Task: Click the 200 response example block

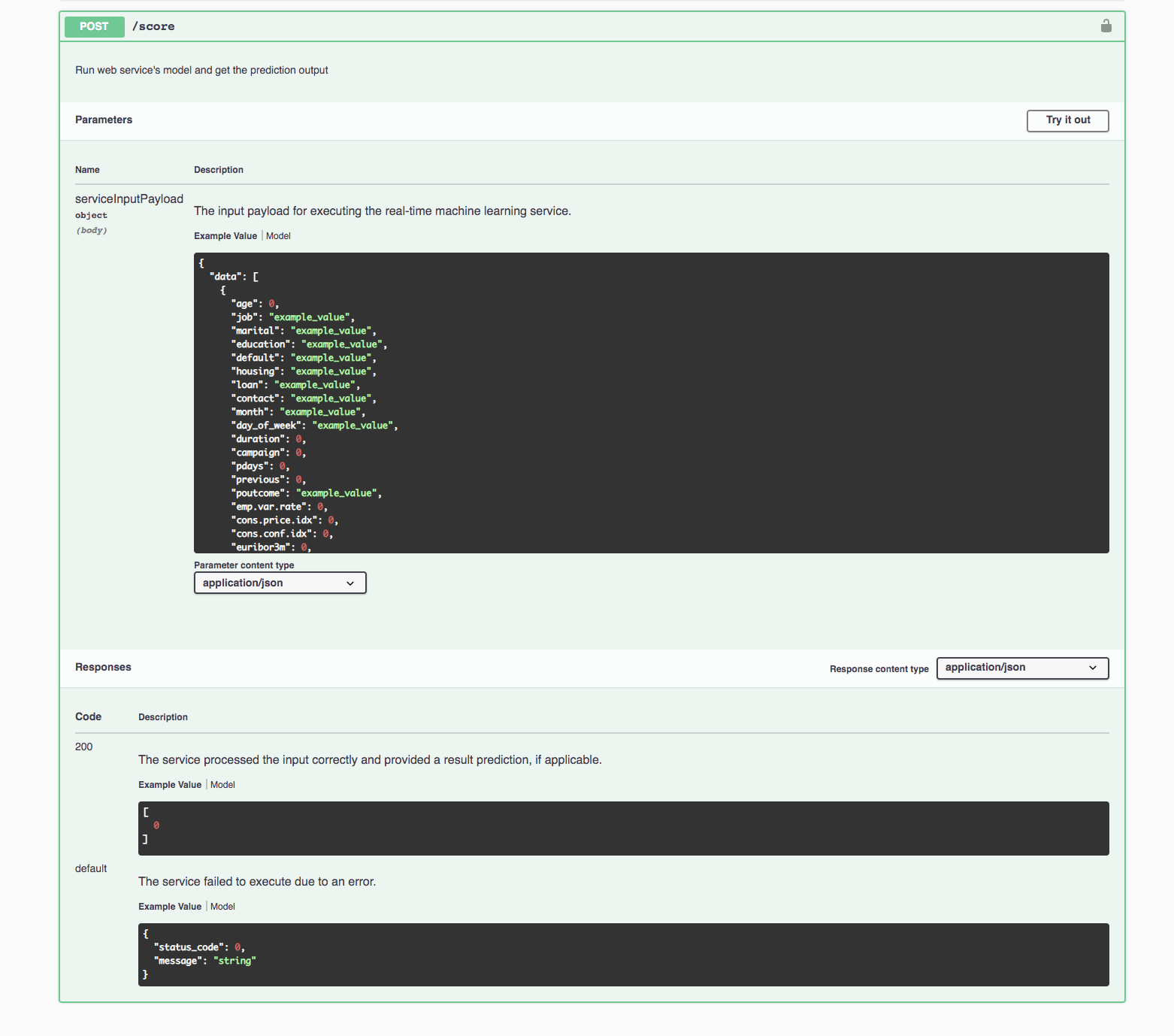Action: 623,828
